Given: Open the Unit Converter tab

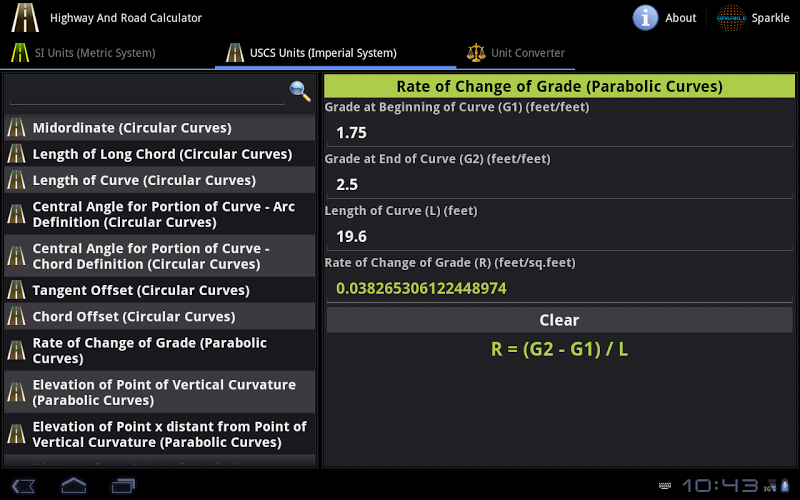Looking at the screenshot, I should tap(515, 53).
